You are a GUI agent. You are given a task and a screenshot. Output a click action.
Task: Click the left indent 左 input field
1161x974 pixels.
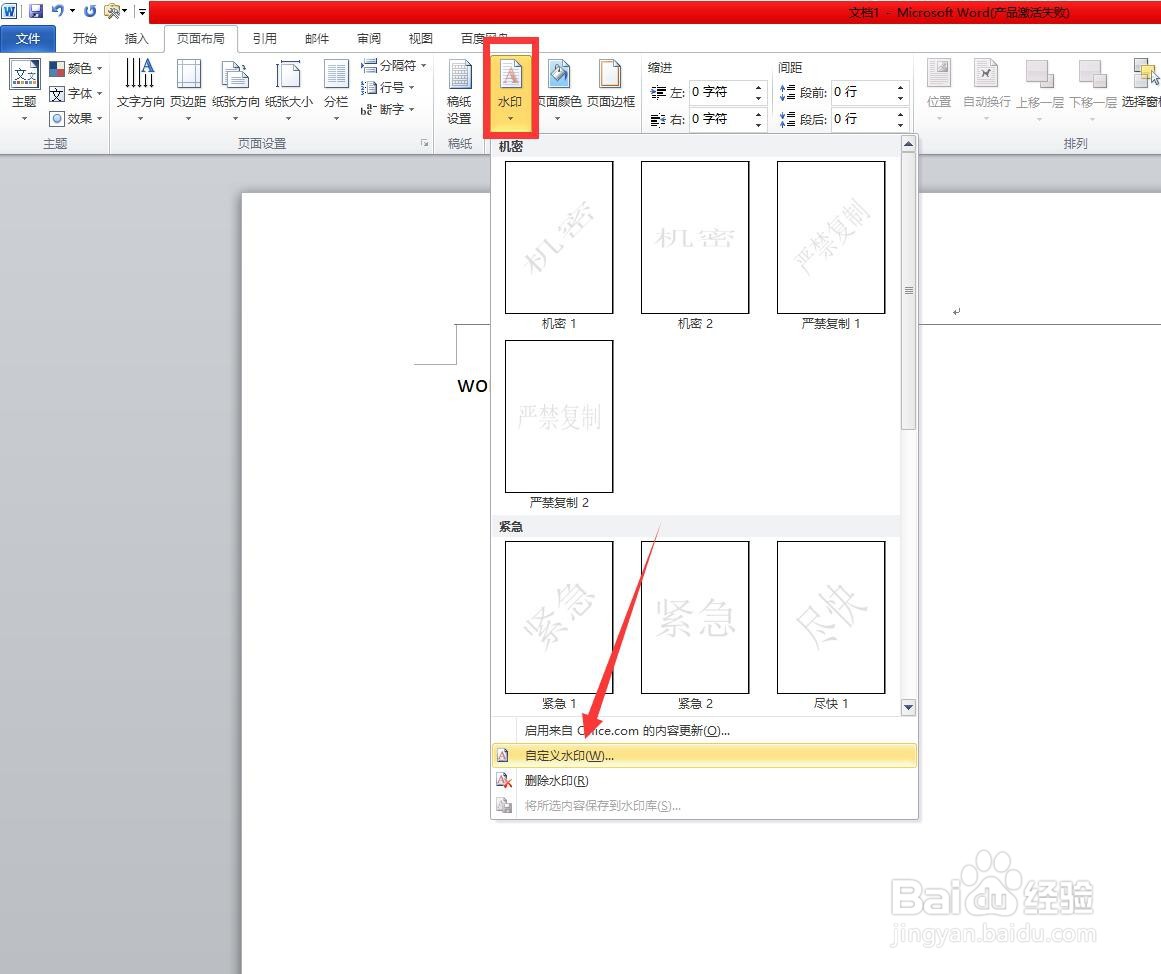720,92
